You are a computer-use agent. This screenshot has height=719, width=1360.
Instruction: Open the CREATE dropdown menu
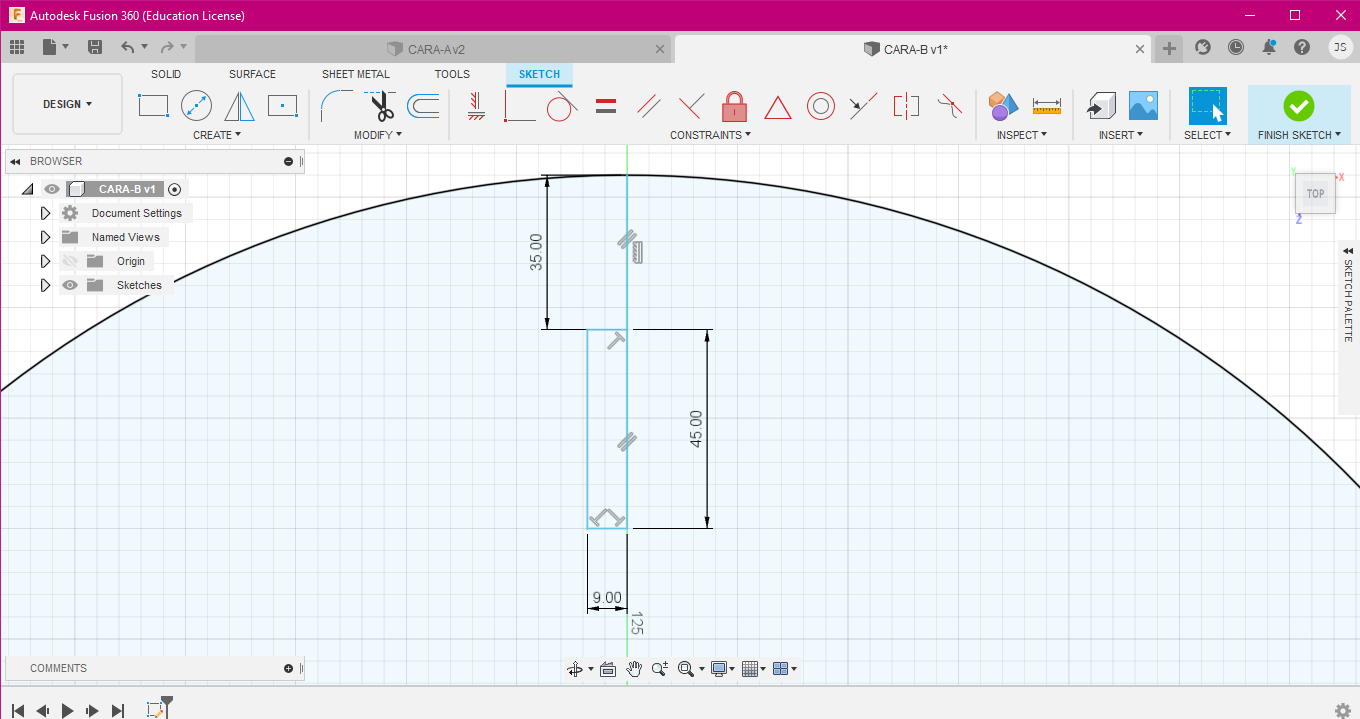click(x=217, y=135)
